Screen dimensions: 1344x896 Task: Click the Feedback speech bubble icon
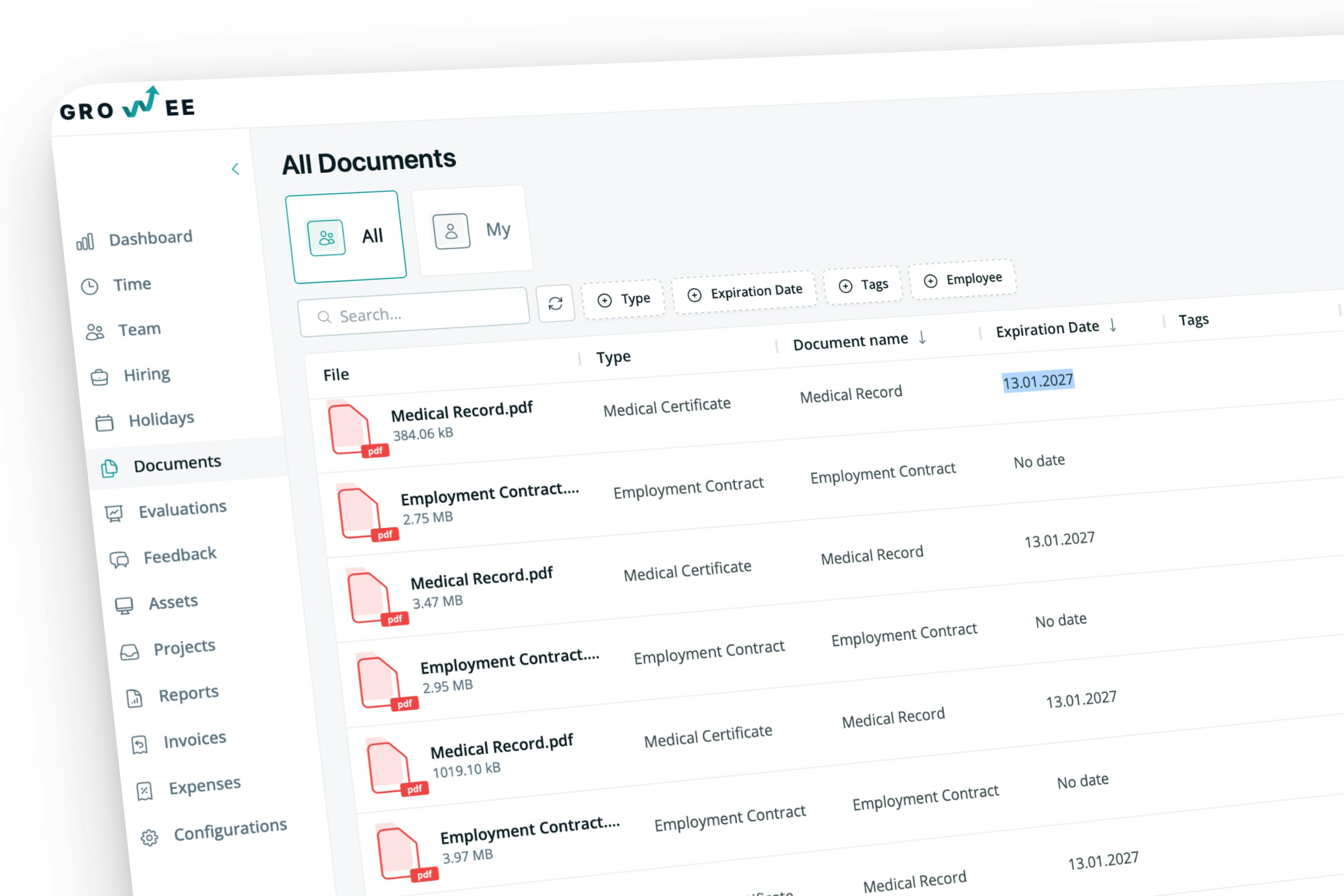click(119, 559)
